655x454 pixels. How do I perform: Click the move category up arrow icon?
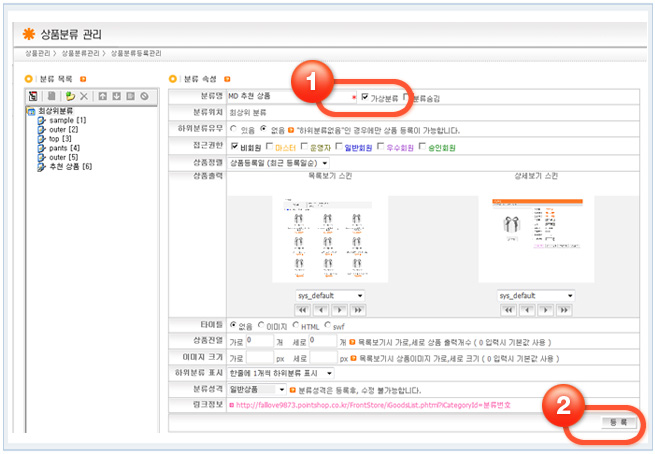pyautogui.click(x=103, y=96)
